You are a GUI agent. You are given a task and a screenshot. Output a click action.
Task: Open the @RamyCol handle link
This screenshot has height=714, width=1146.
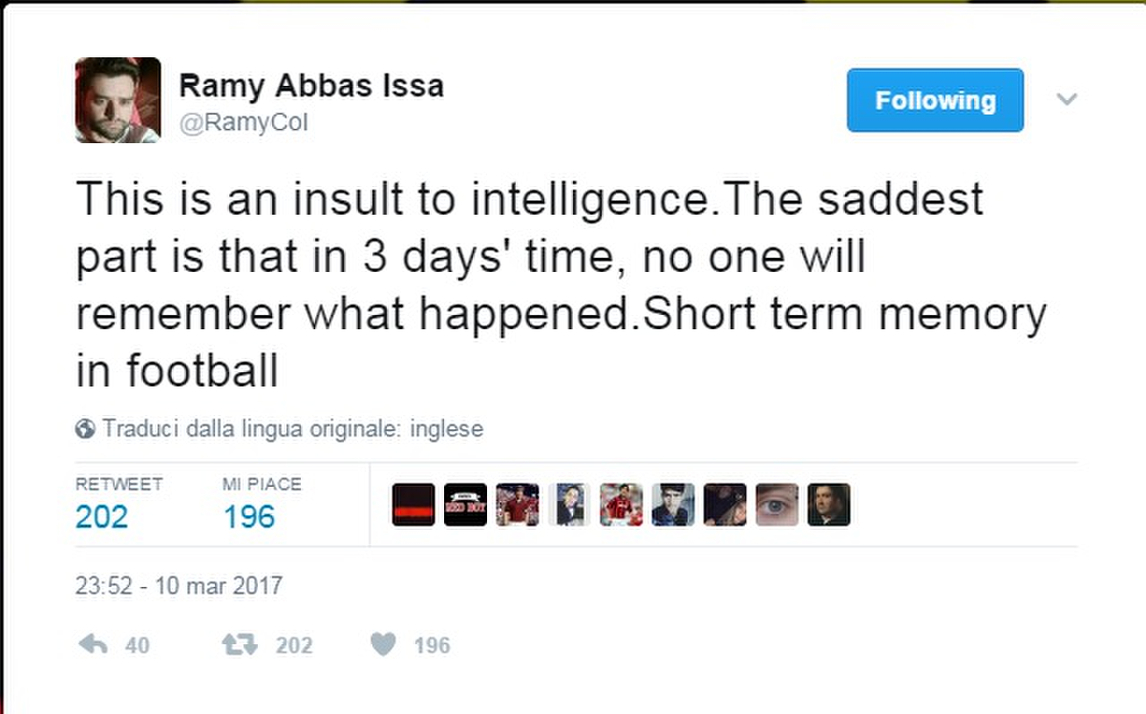click(243, 123)
